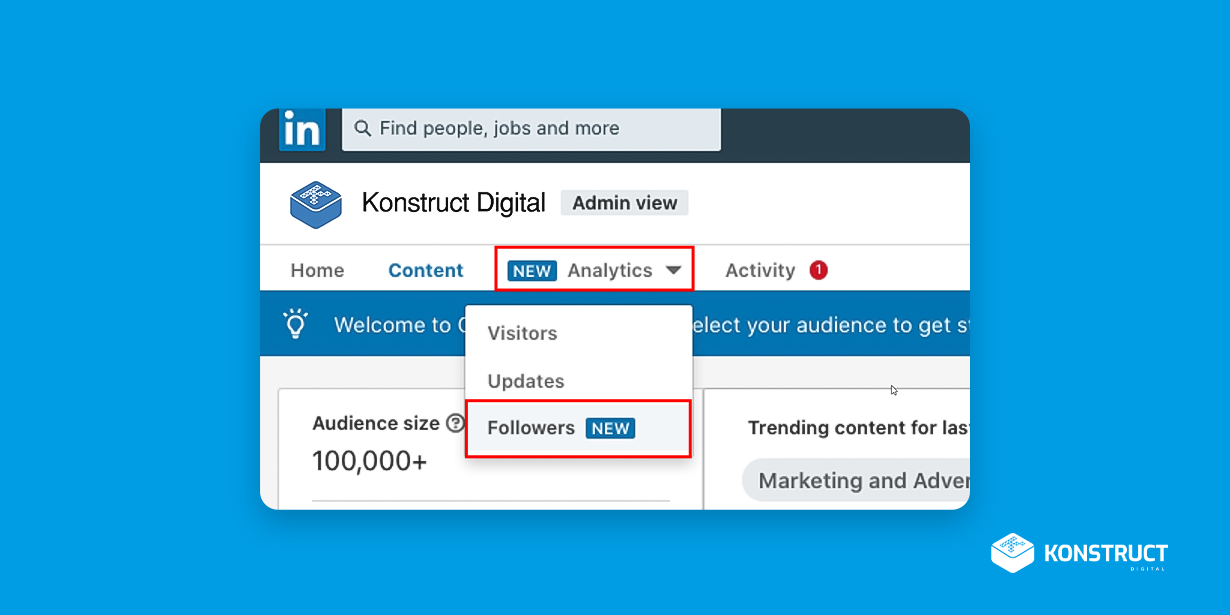Click the Activity notification badge
Viewport: 1230px width, 615px height.
point(818,270)
